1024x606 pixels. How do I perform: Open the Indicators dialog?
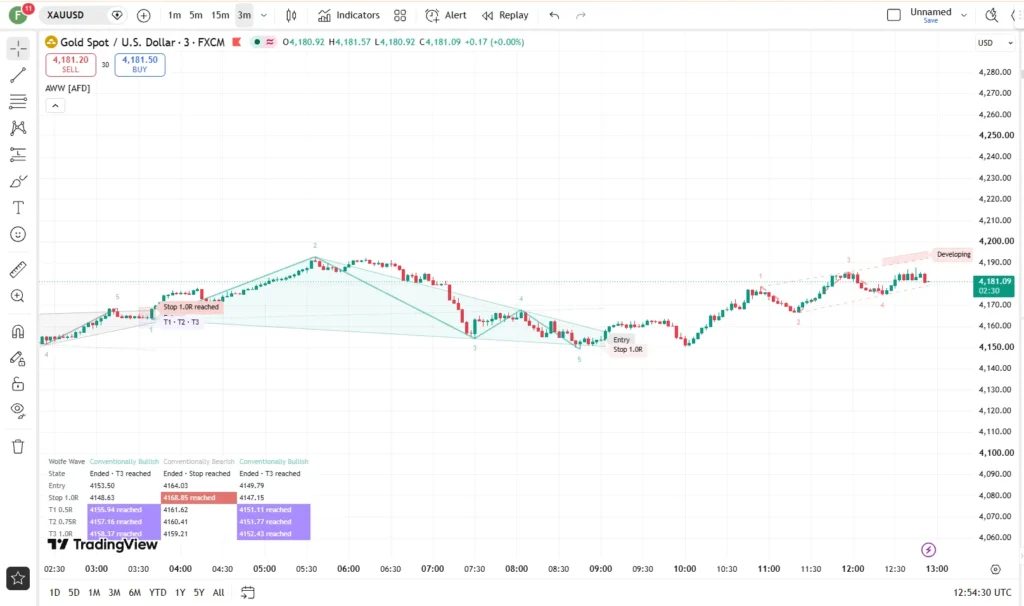[x=349, y=15]
